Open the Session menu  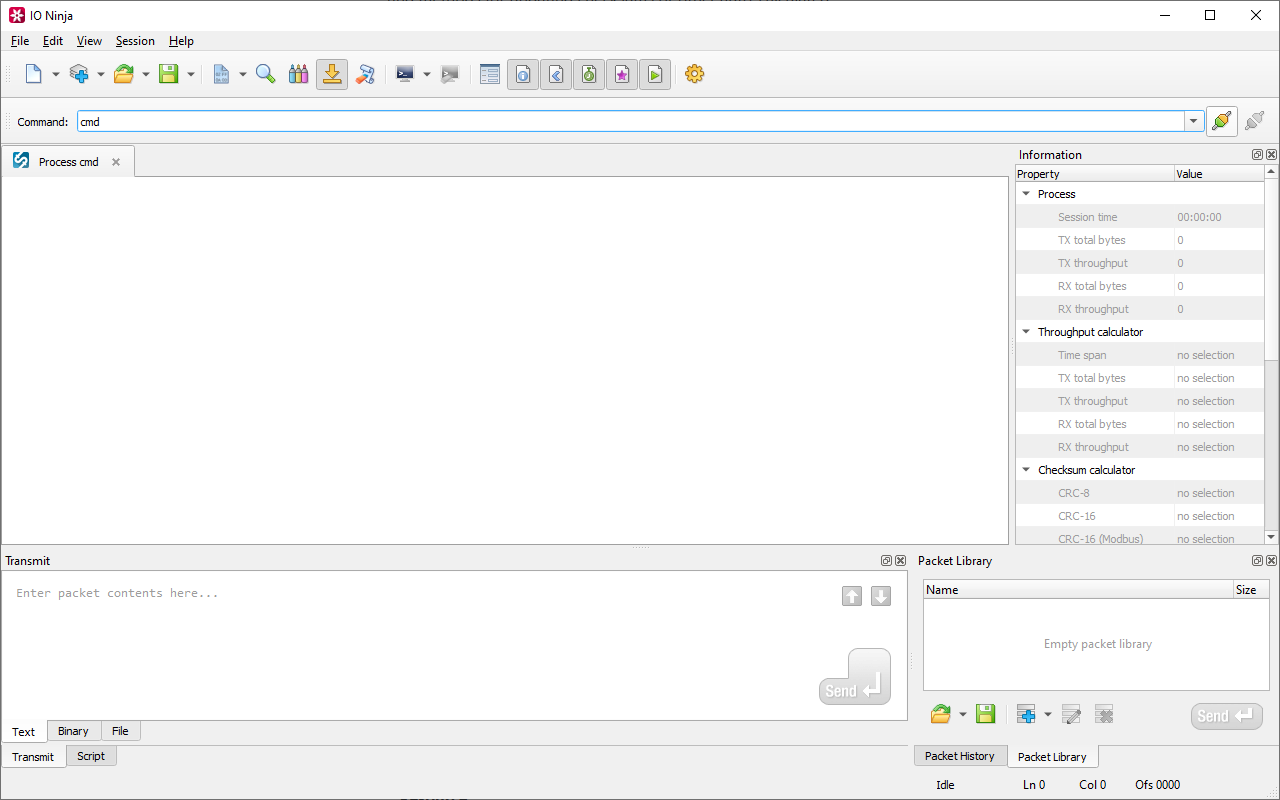135,41
